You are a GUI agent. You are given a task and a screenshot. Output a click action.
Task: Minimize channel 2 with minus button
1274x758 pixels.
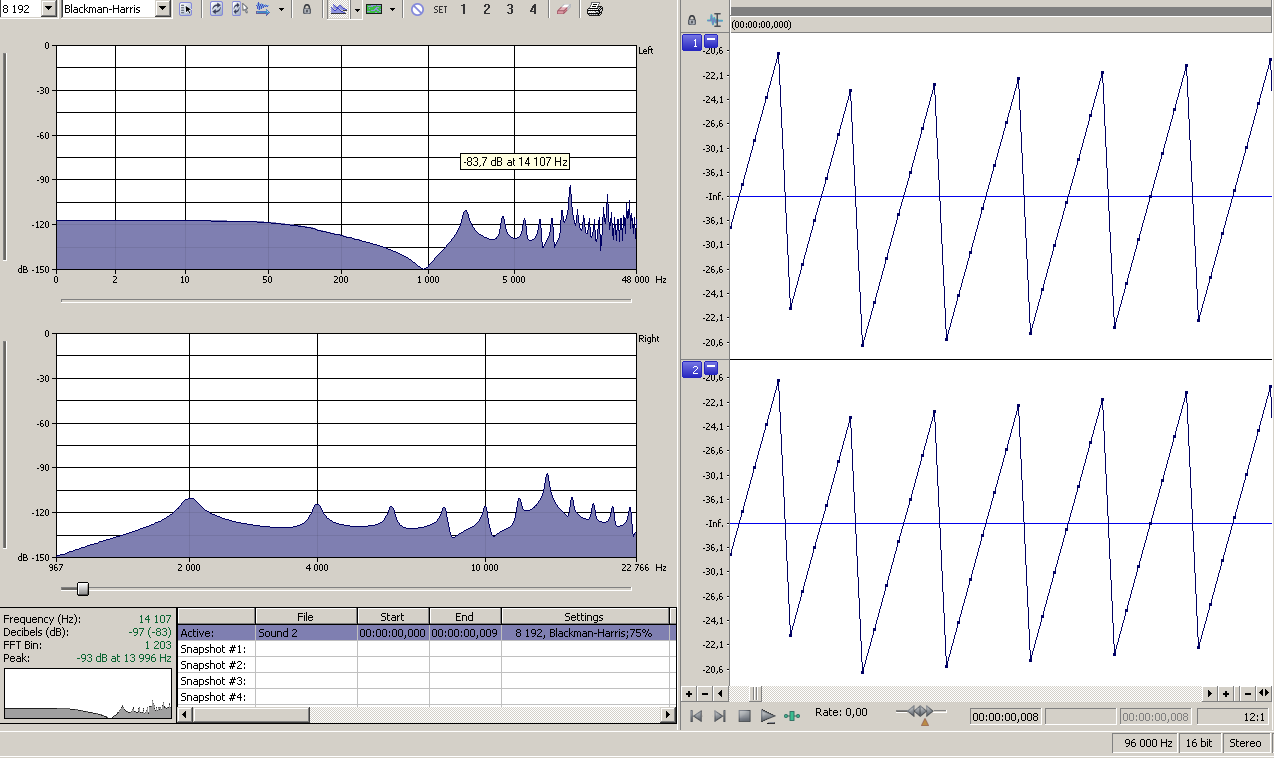tap(711, 370)
